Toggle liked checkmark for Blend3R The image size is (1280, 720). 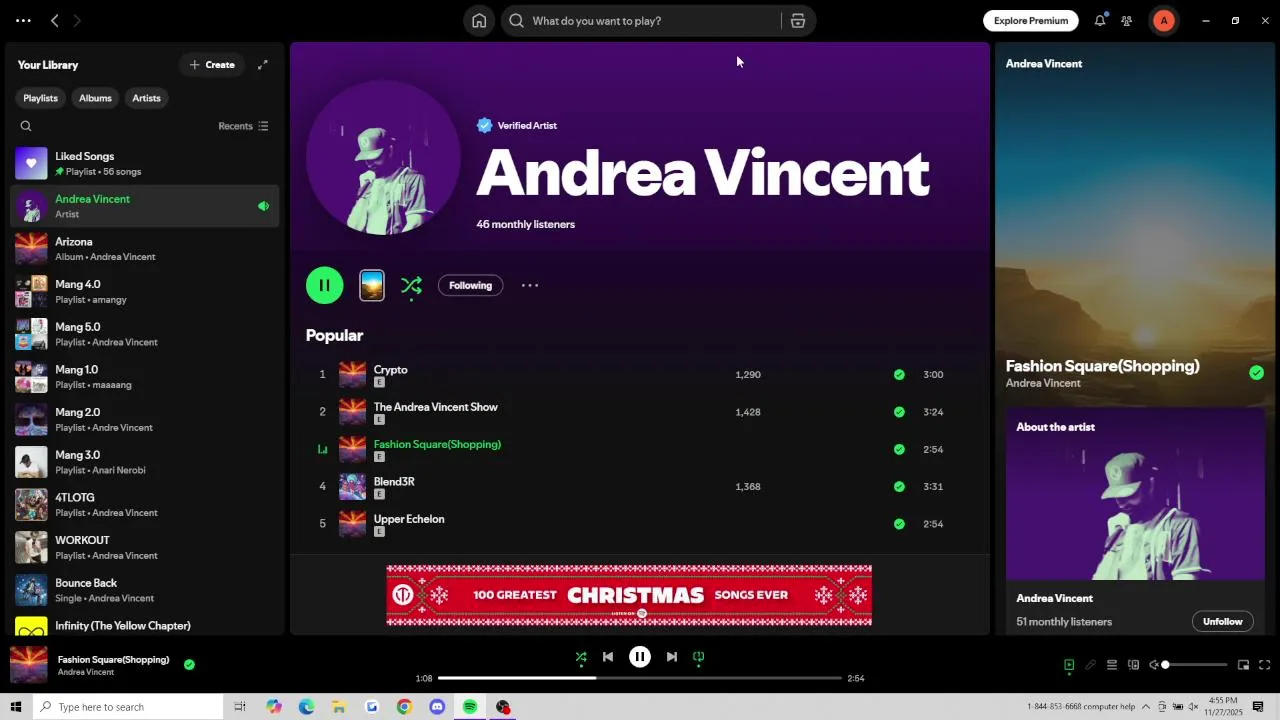pos(899,487)
